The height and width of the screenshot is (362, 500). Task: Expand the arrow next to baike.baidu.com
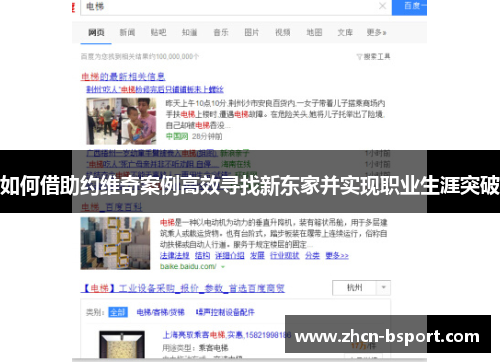tap(223, 267)
